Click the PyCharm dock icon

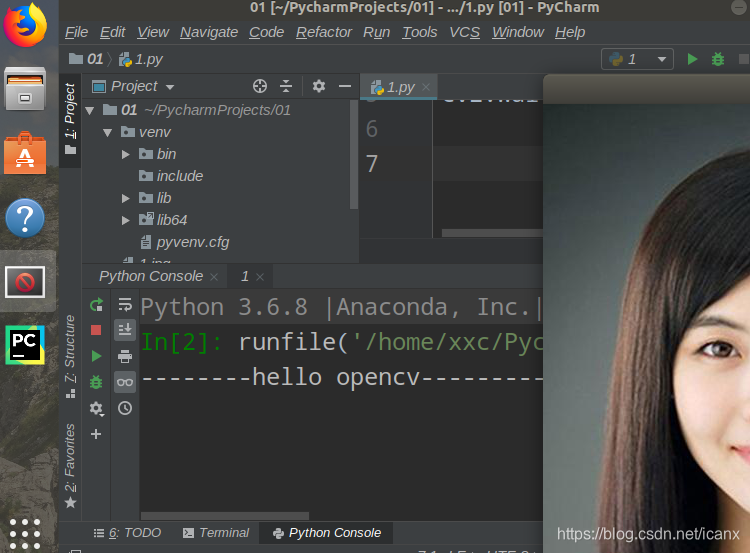coord(25,345)
